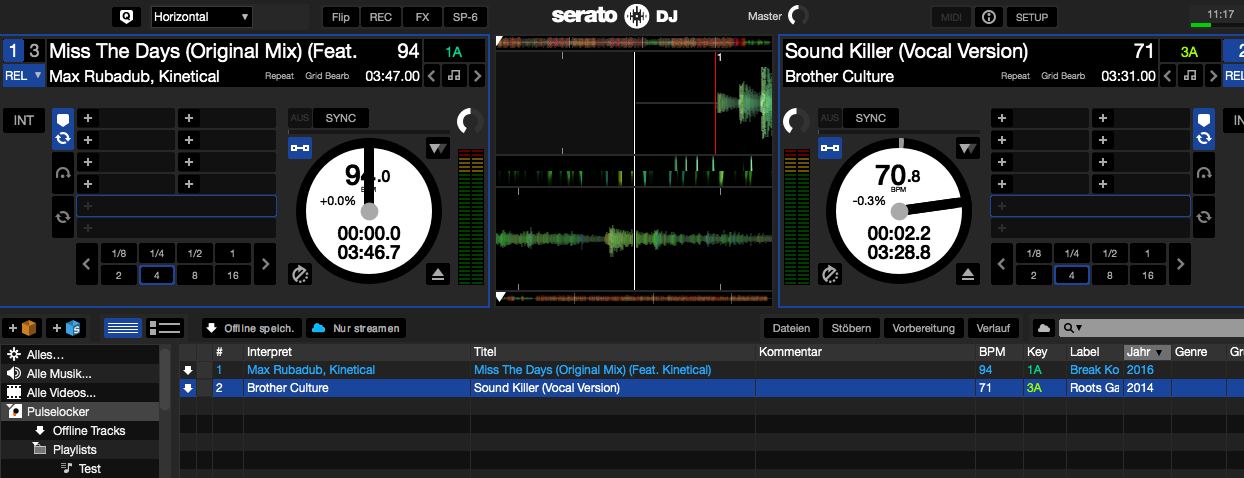Viewport: 1244px width, 478px height.
Task: Enable the FX panel
Action: click(423, 17)
